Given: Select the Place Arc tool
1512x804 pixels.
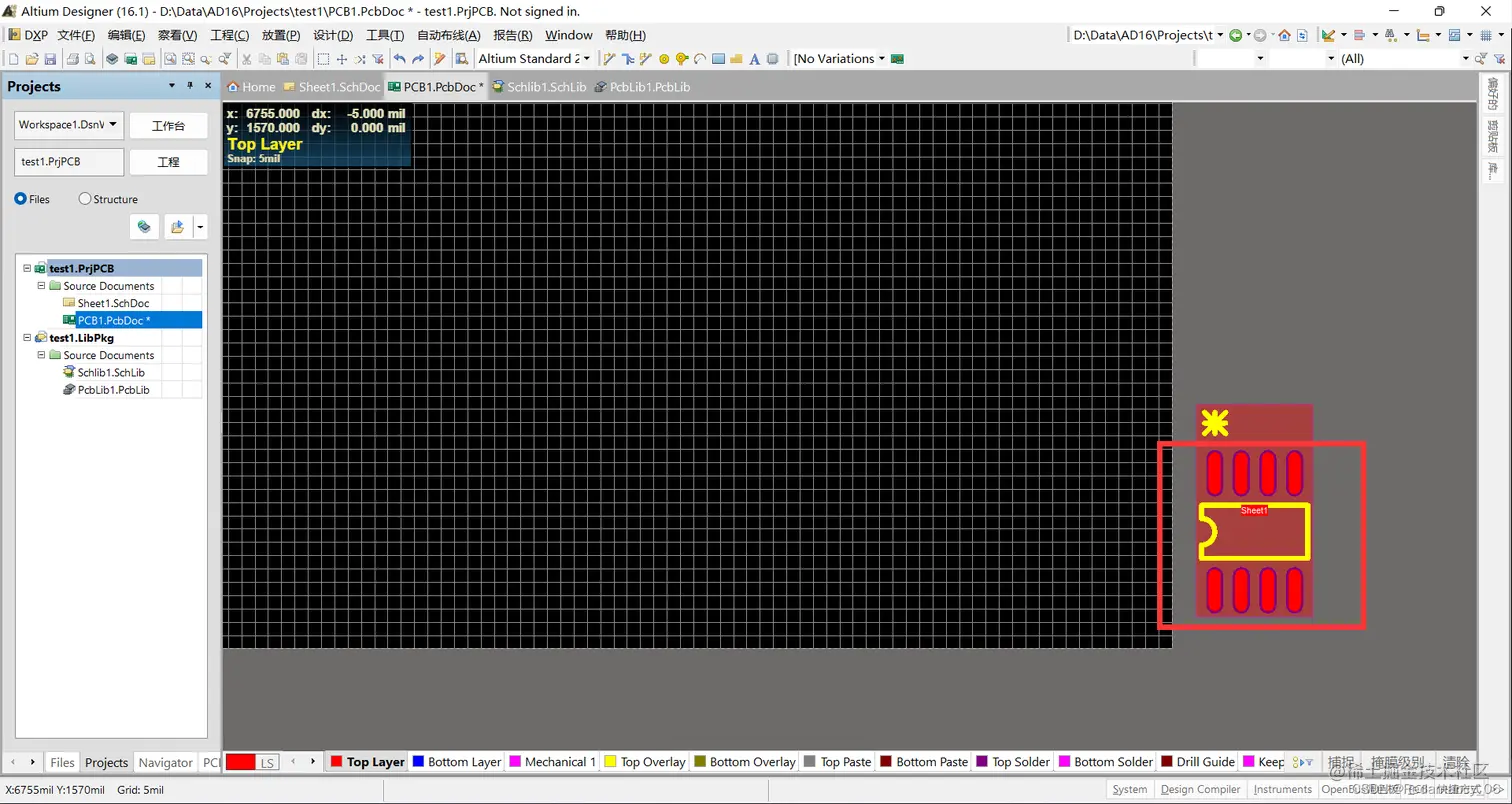Looking at the screenshot, I should point(700,59).
